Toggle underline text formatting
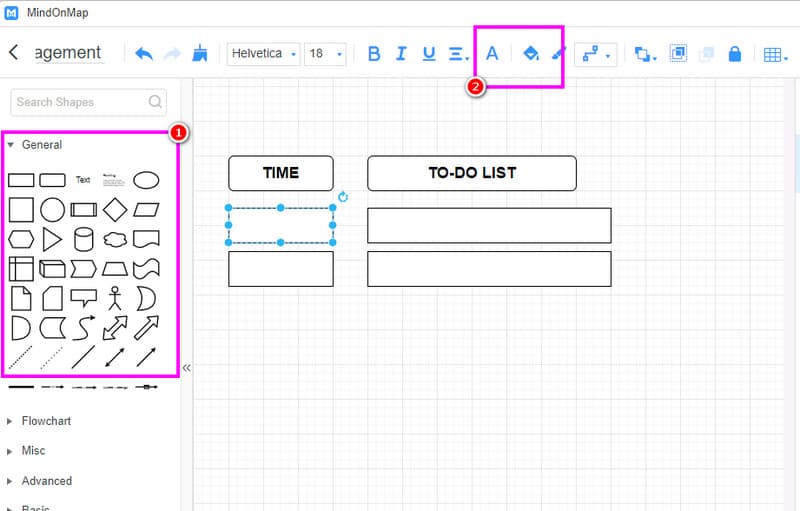This screenshot has width=800, height=511. click(429, 54)
